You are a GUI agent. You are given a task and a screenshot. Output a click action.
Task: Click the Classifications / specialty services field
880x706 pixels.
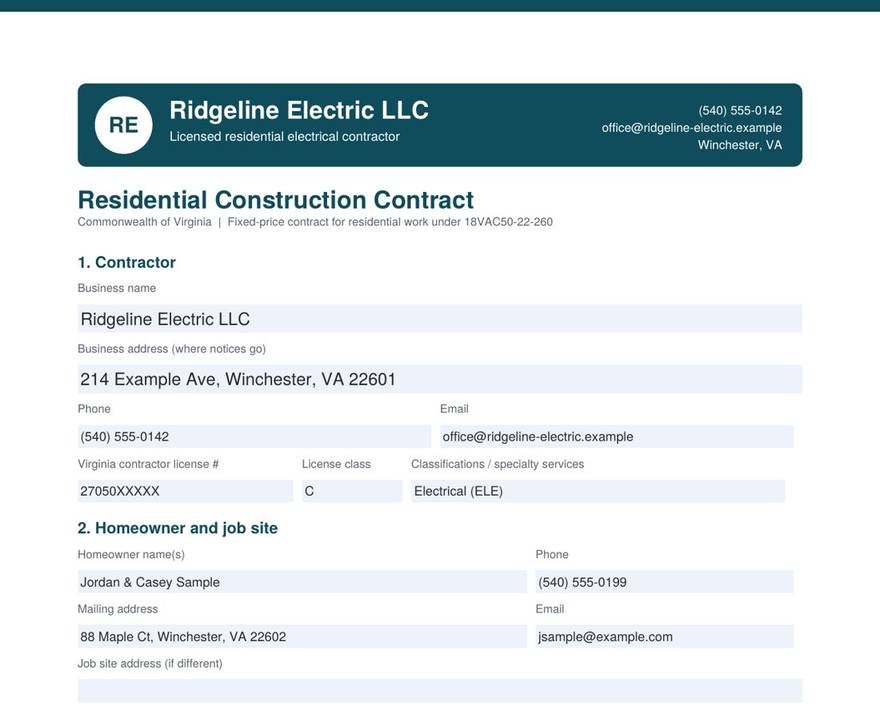click(598, 491)
